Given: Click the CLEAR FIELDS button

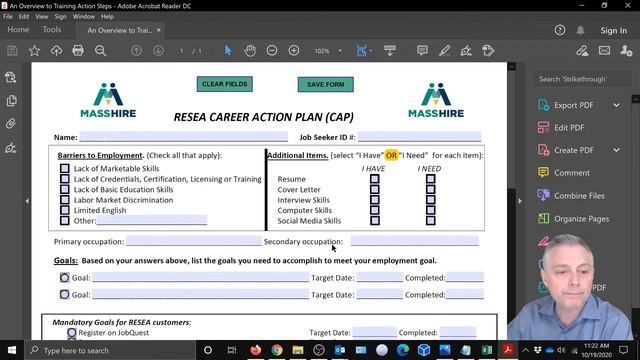Looking at the screenshot, I should [x=224, y=84].
